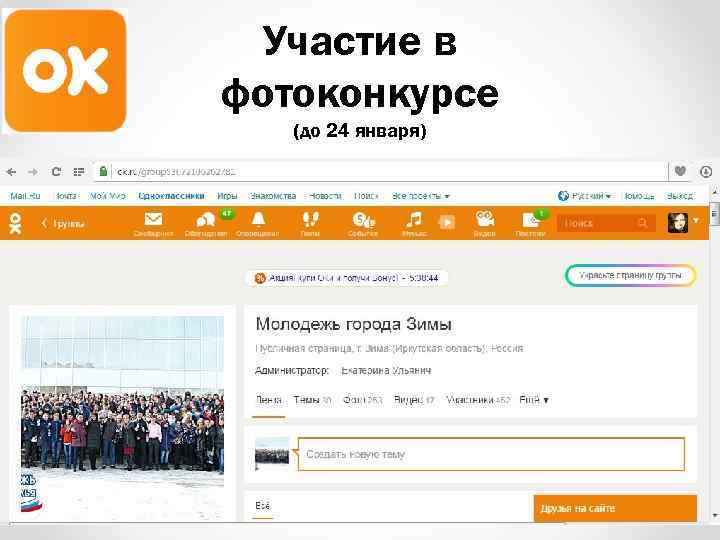This screenshot has height=540, width=720.
Task: Switch to the Темы tab
Action: tap(312, 400)
